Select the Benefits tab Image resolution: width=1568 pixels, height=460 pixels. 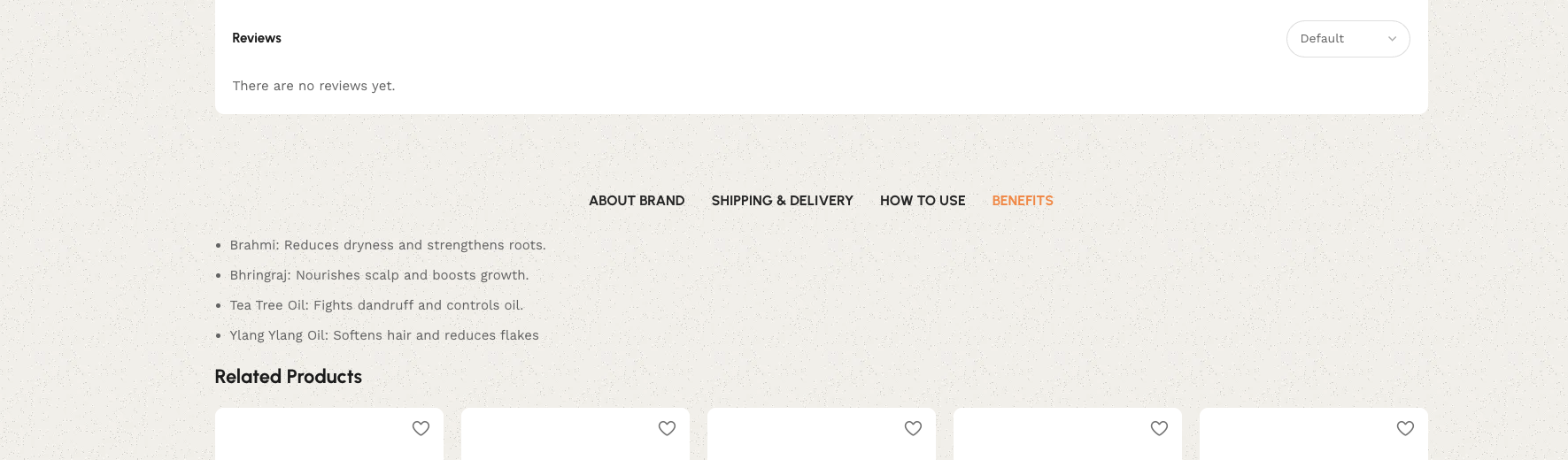point(1023,201)
